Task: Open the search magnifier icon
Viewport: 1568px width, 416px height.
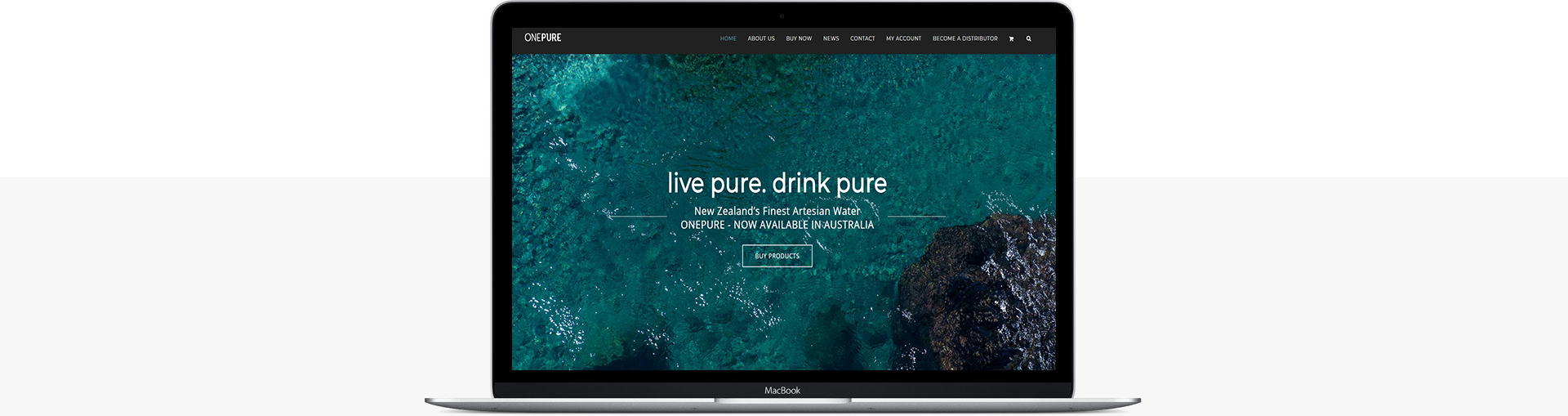Action: point(1028,38)
